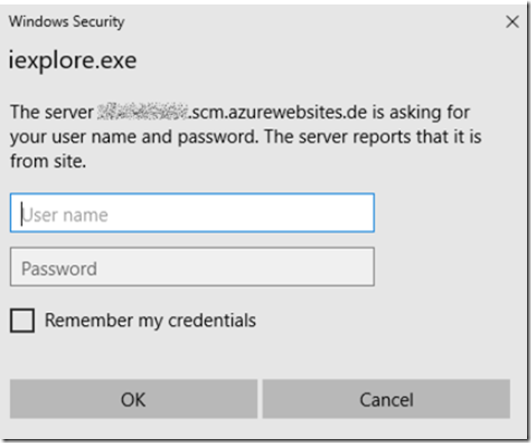Confirm credentials with the OK button
Viewport: 531px width, 443px height.
pyautogui.click(x=133, y=399)
